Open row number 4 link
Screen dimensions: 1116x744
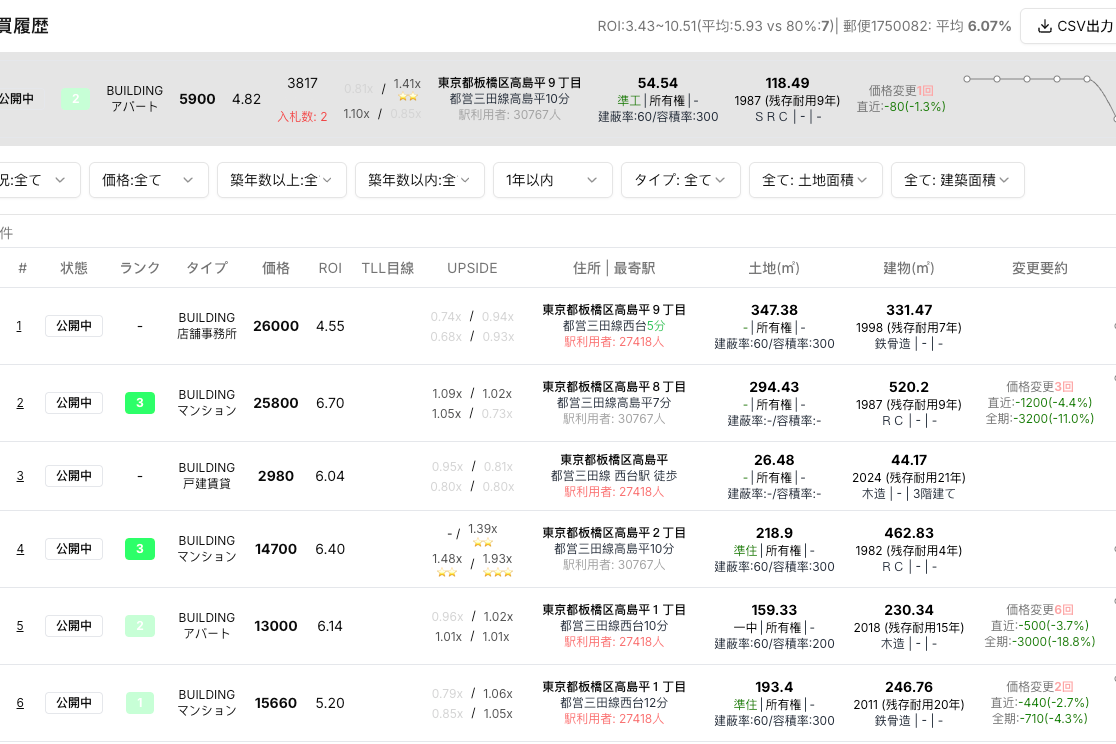pos(20,549)
